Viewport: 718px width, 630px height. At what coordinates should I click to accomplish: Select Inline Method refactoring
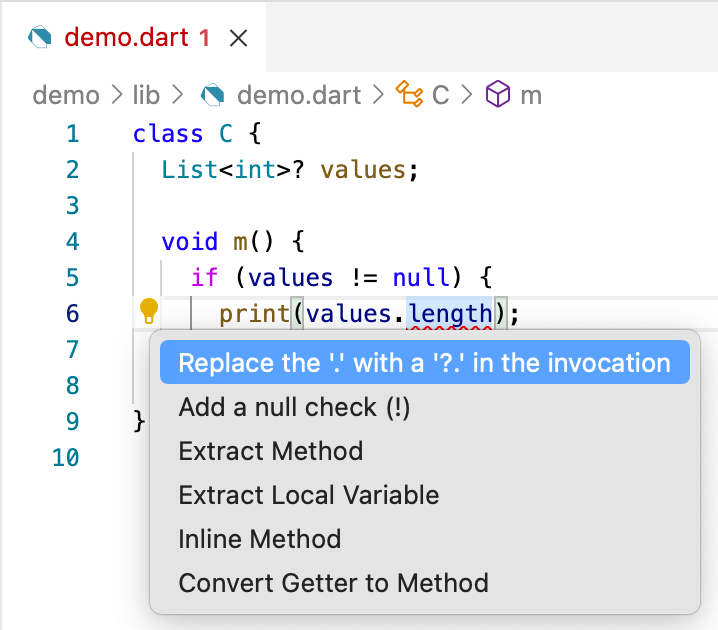[259, 539]
